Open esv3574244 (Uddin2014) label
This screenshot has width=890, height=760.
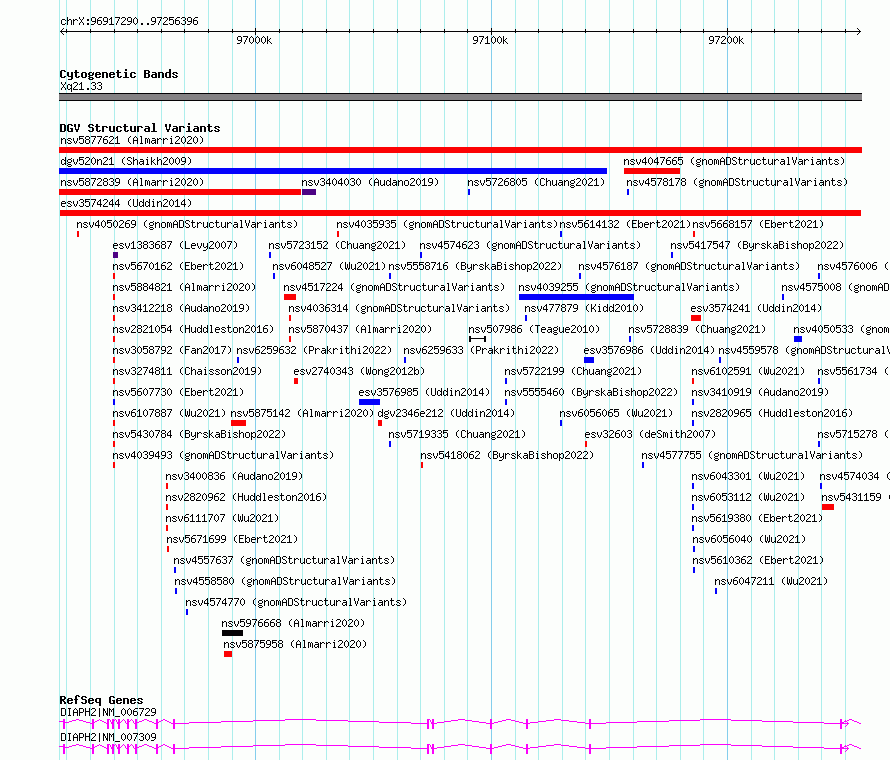tap(126, 203)
